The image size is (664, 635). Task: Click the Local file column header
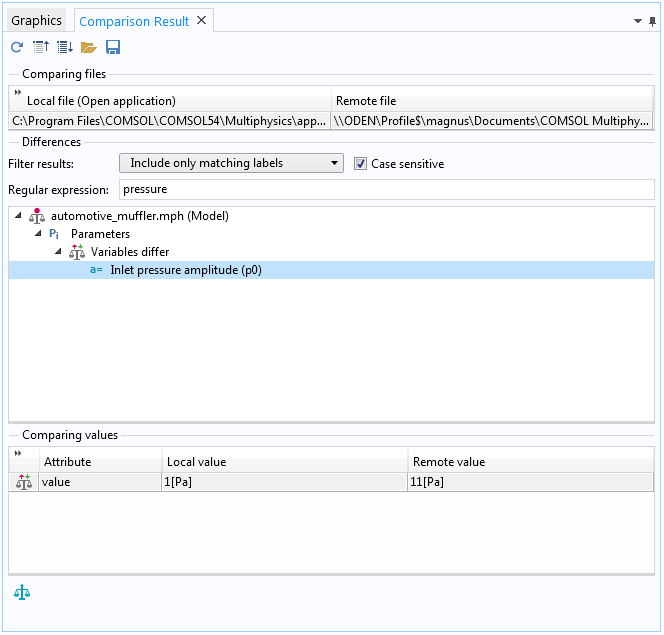(x=170, y=101)
